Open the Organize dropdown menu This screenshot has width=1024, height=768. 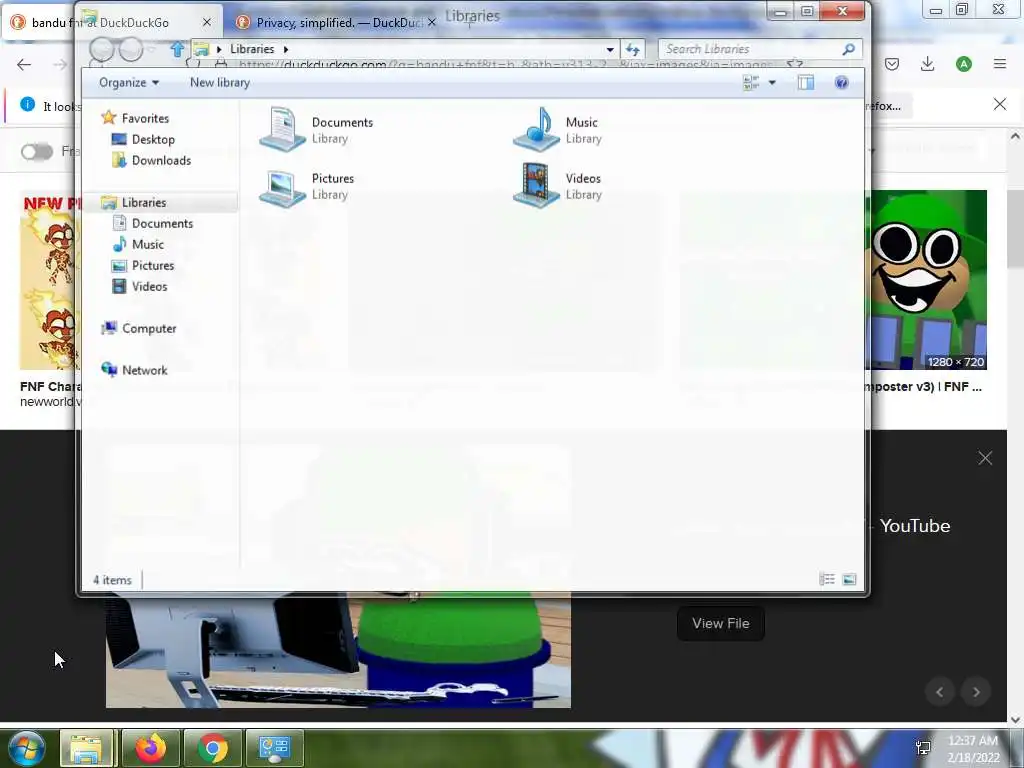[x=129, y=82]
